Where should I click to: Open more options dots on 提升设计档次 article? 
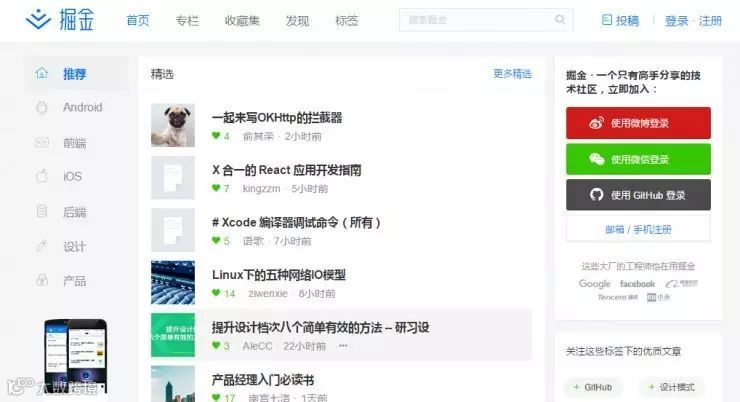pyautogui.click(x=343, y=346)
